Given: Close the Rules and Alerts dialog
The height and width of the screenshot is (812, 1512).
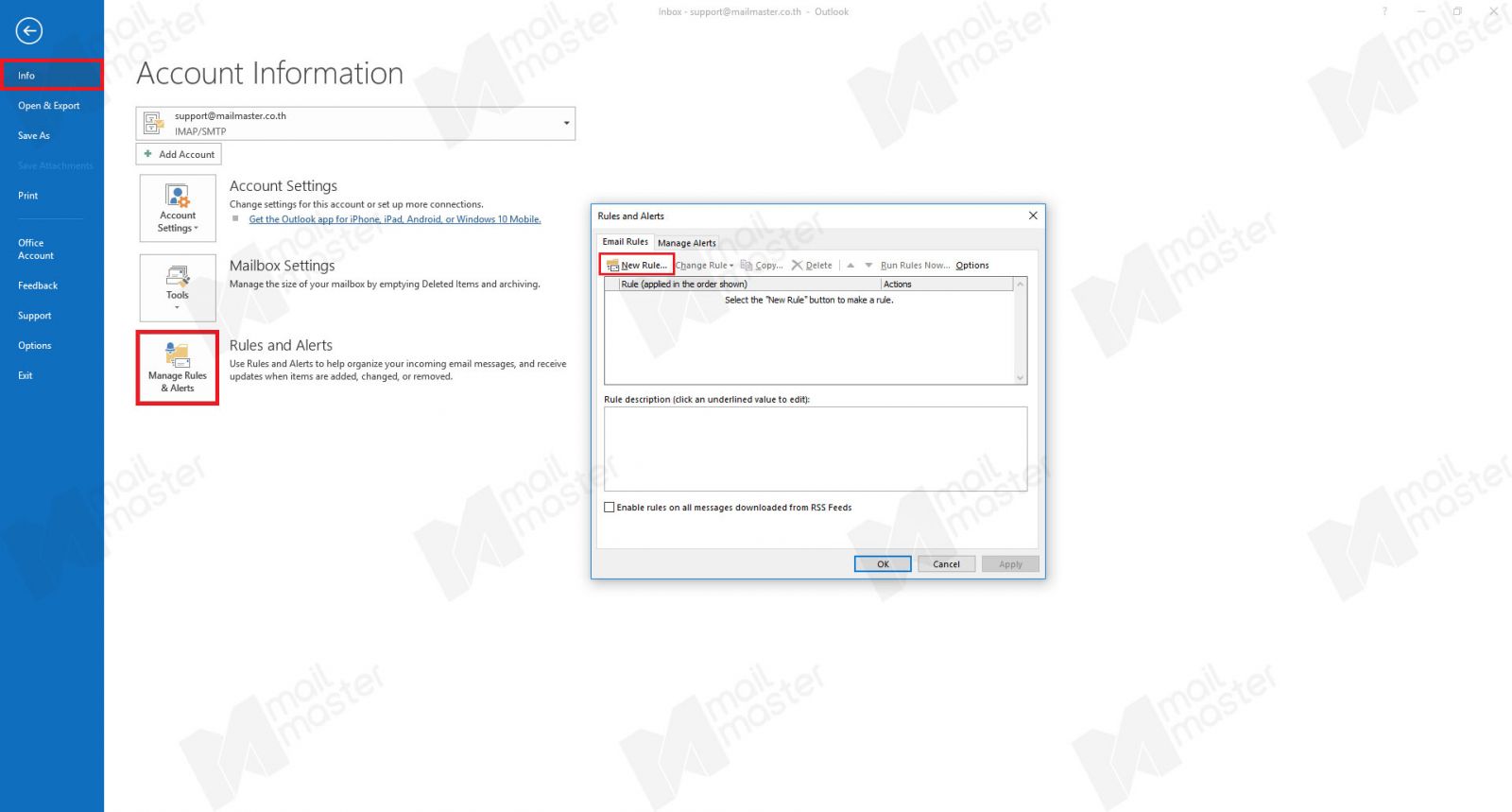Looking at the screenshot, I should 1033,216.
